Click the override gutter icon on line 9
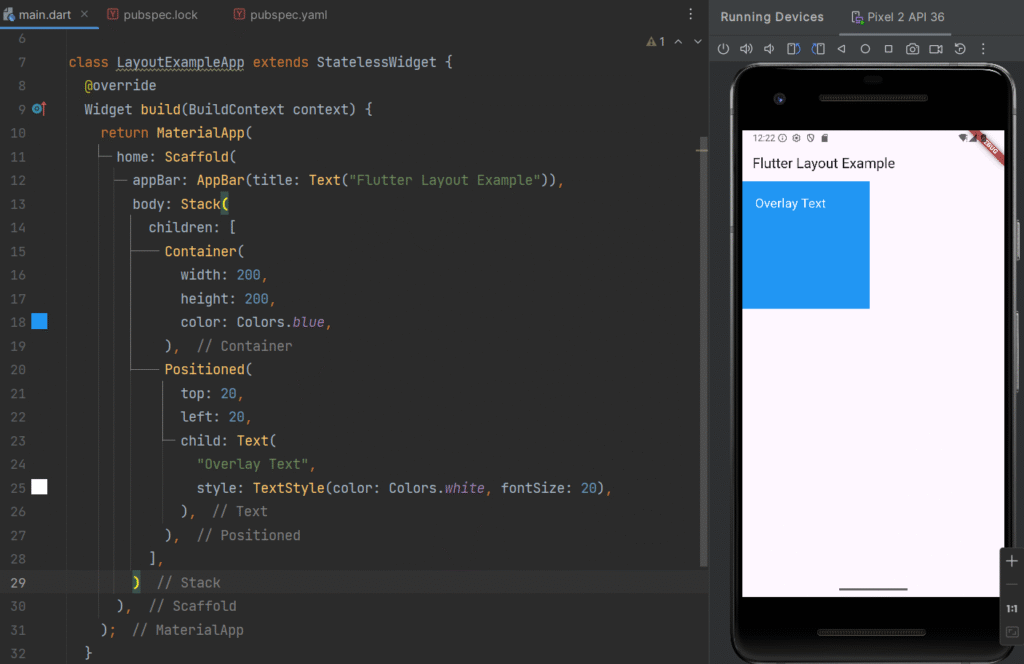The height and width of the screenshot is (664, 1024). coord(39,109)
